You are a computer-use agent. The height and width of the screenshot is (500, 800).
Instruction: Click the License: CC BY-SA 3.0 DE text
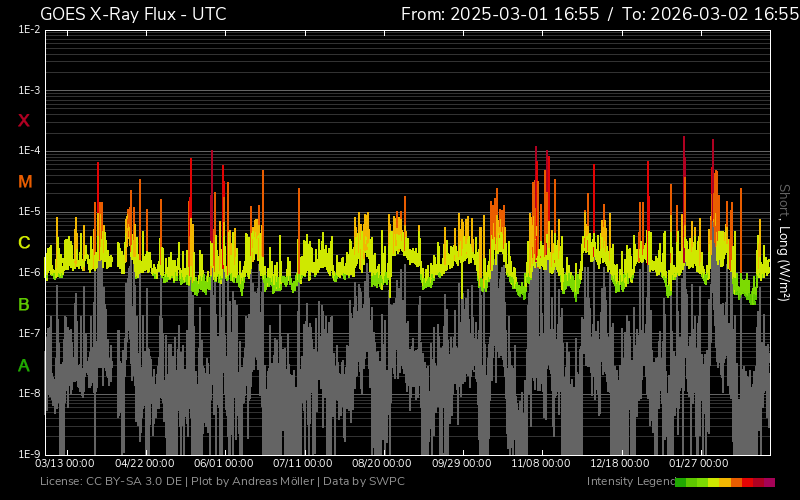pos(111,482)
